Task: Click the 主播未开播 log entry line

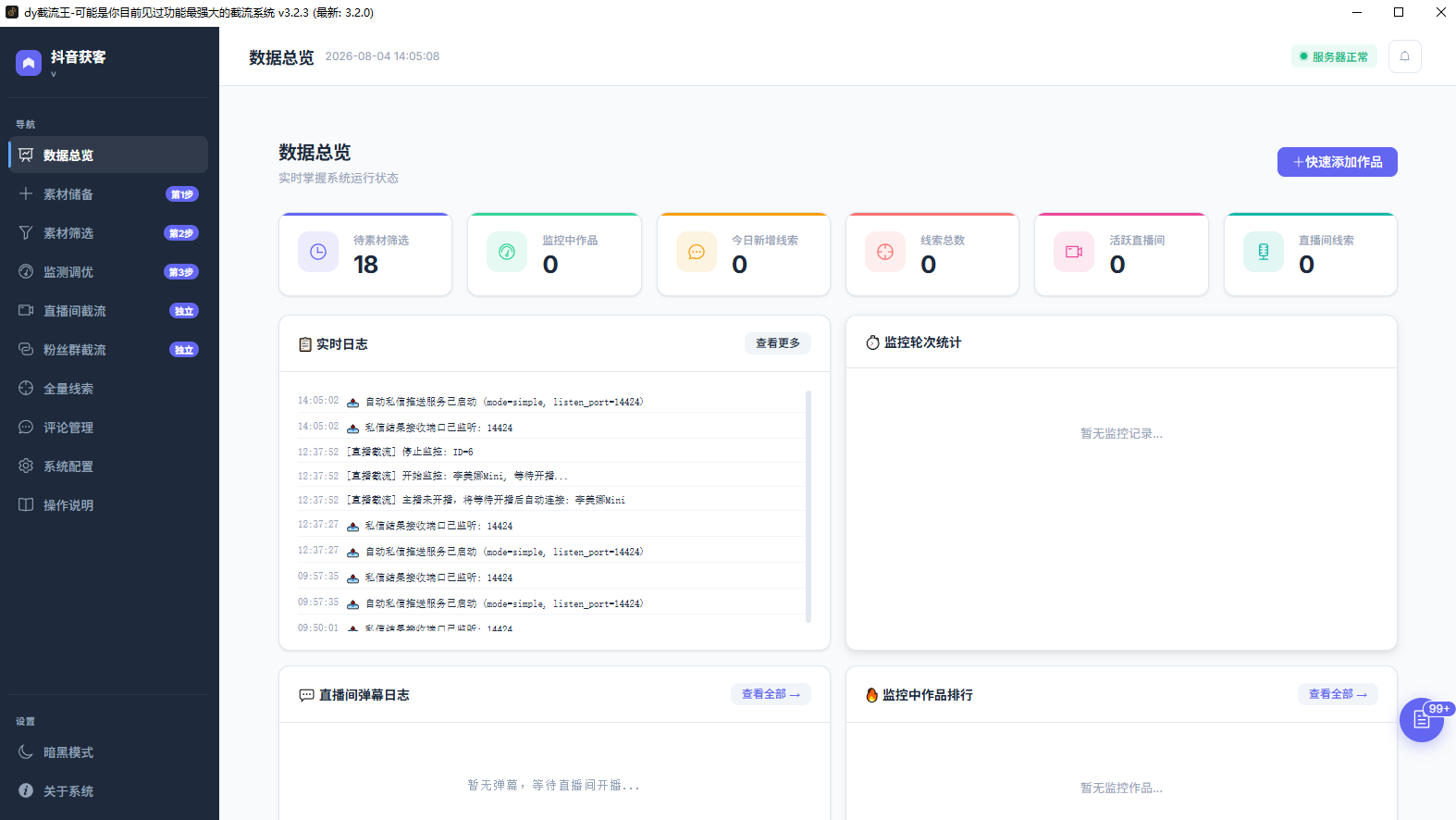Action: pos(550,500)
